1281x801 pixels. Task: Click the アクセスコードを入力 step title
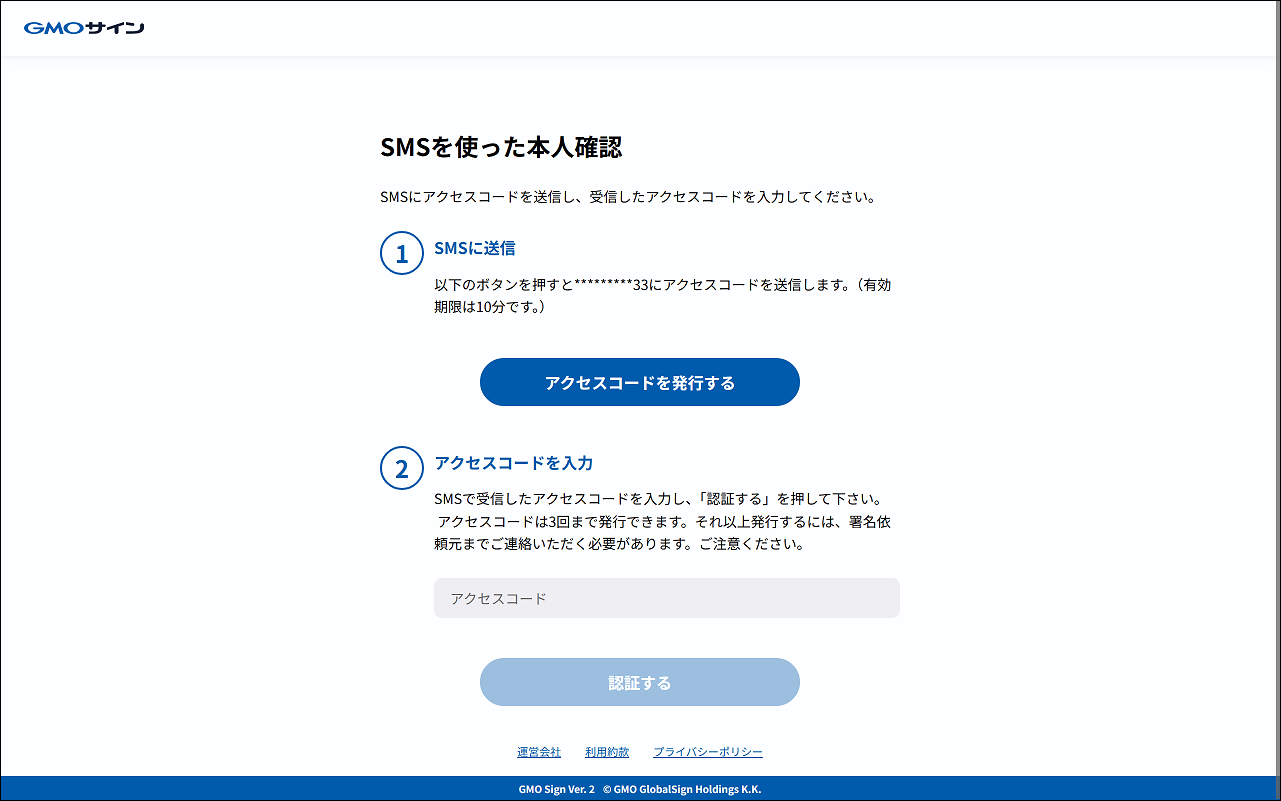click(513, 463)
